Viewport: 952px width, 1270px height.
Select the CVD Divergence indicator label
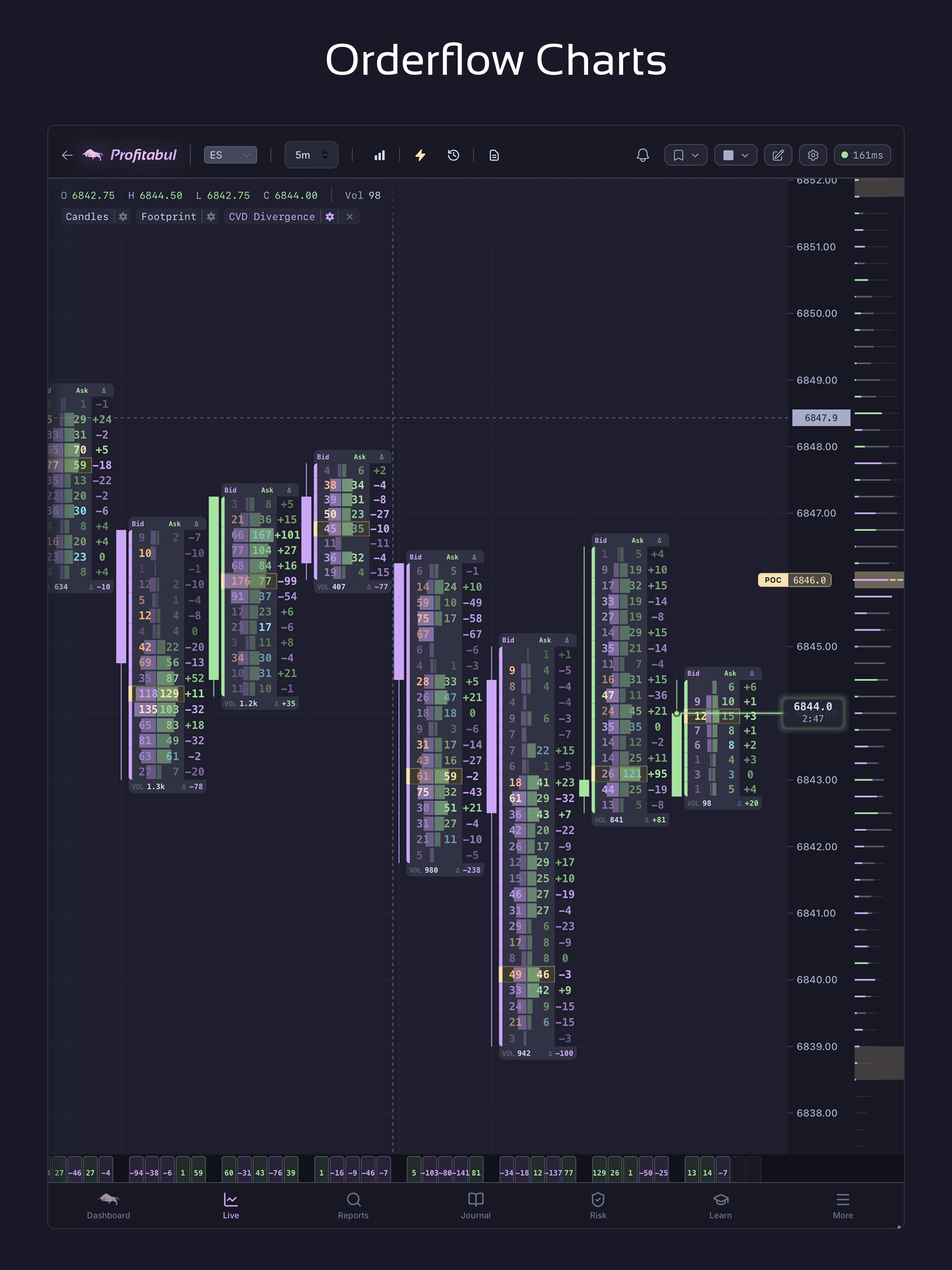(x=271, y=216)
